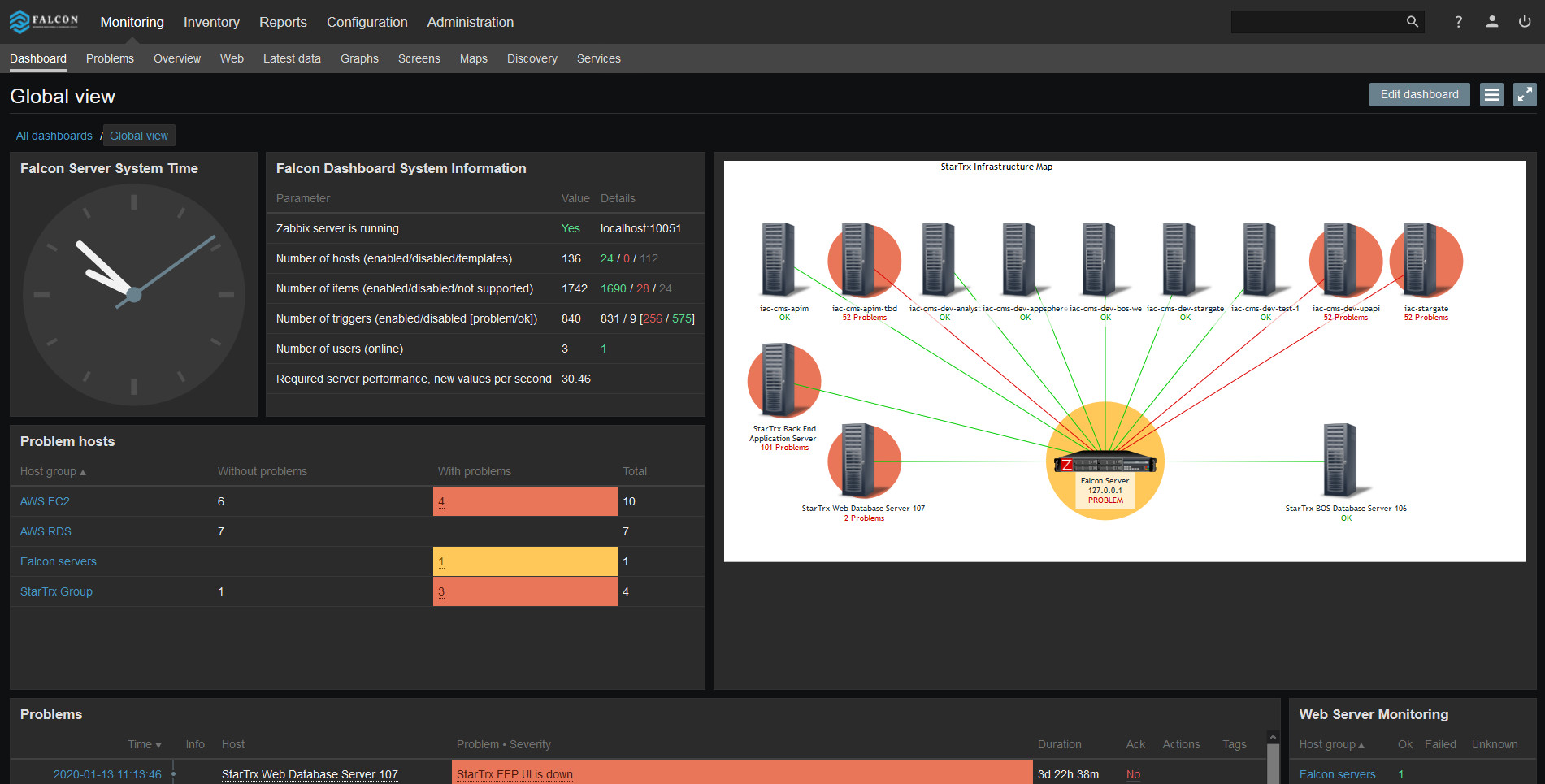Click the Edit dashboard button
The width and height of the screenshot is (1545, 784).
(1419, 94)
